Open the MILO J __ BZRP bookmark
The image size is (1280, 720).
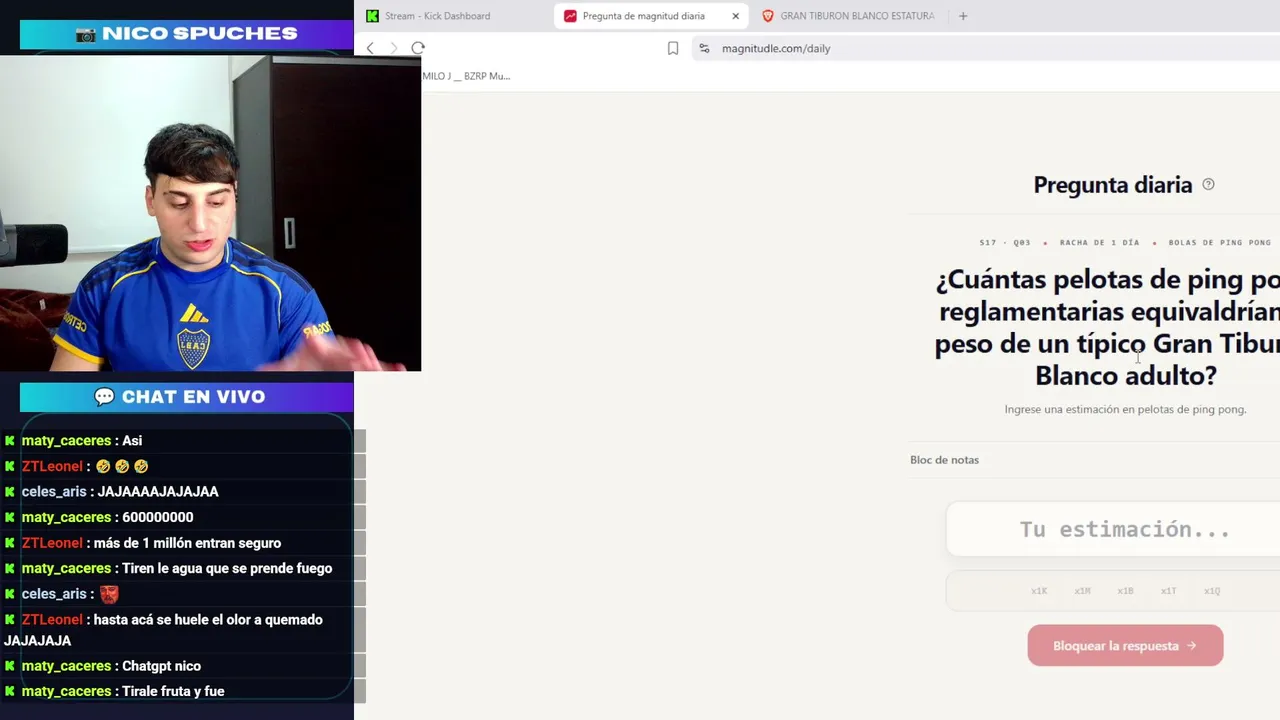click(466, 76)
